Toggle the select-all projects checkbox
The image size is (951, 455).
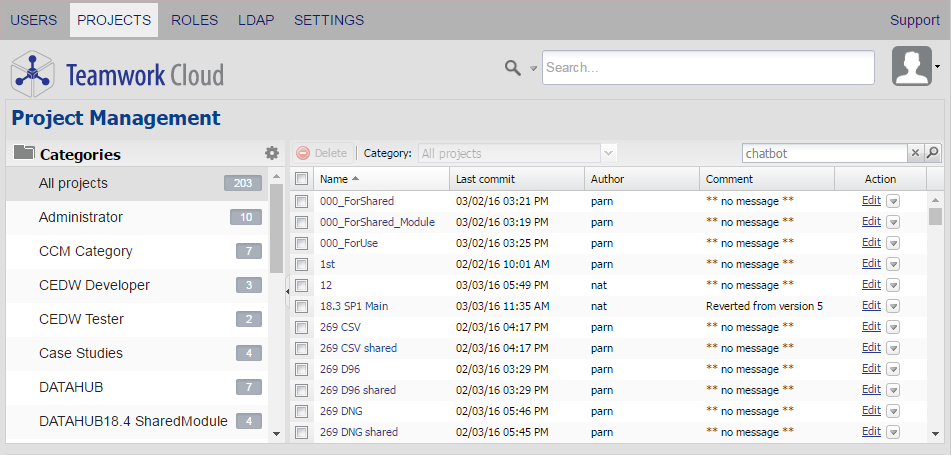pyautogui.click(x=301, y=179)
